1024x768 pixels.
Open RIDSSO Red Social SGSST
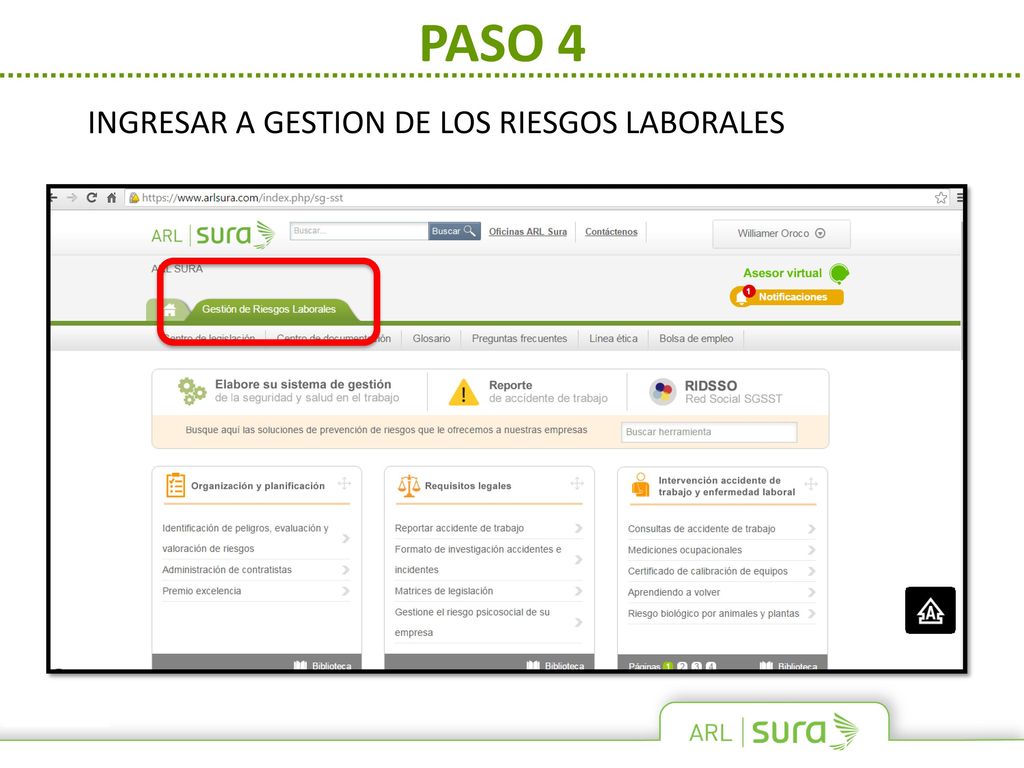[x=716, y=392]
